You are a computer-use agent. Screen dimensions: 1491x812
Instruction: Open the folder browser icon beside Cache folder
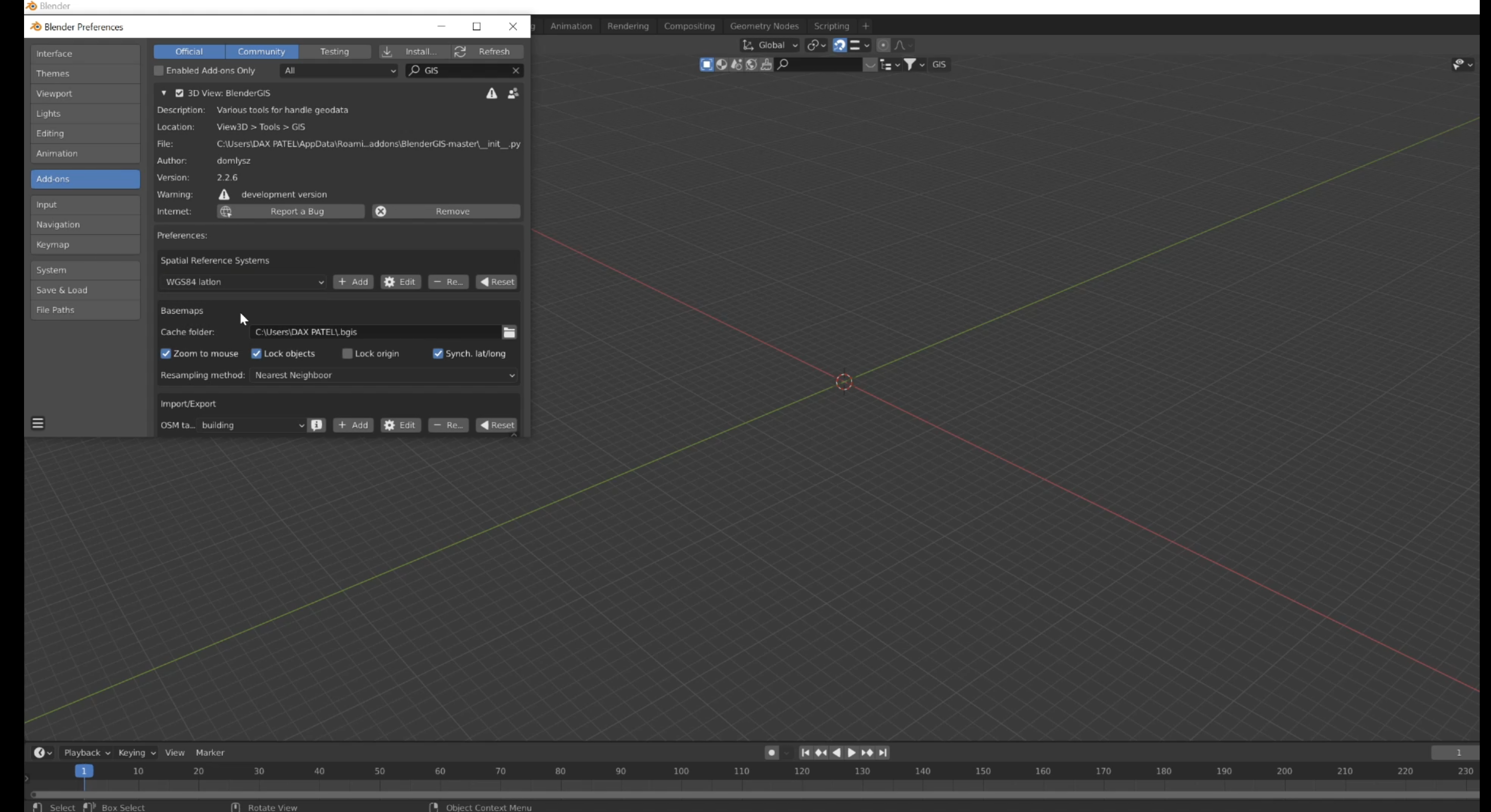(x=509, y=332)
